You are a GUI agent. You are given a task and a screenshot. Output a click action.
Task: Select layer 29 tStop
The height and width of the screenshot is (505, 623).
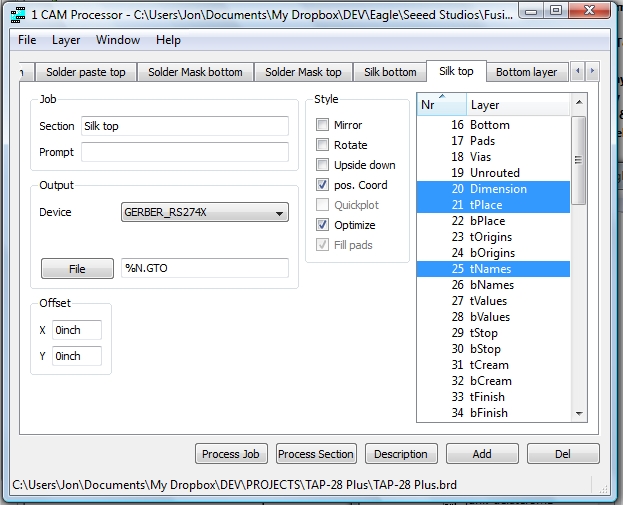coord(493,333)
